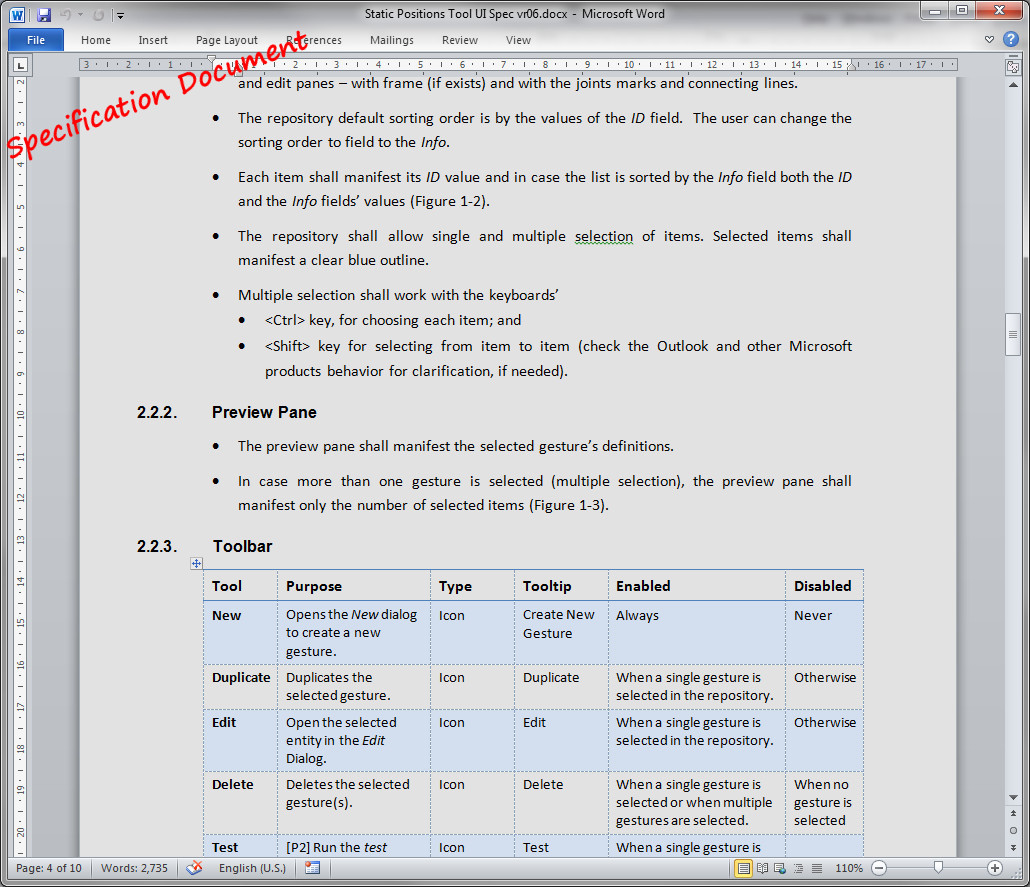Image resolution: width=1030 pixels, height=887 pixels.
Task: Click the "Edit" cell in Tool column
Action: pos(240,740)
